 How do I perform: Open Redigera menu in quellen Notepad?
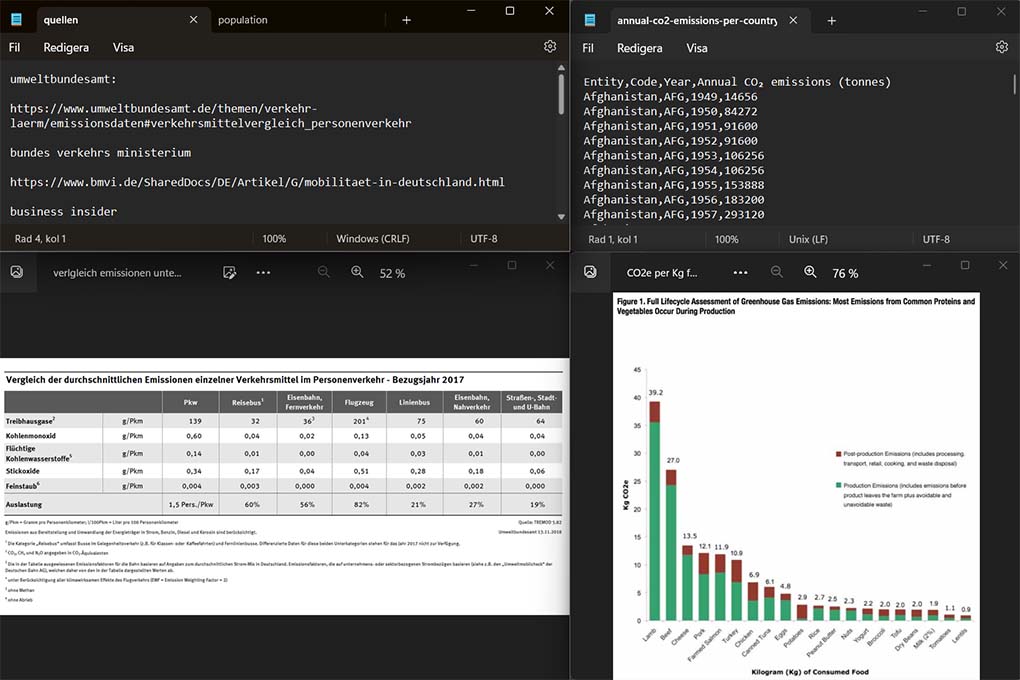66,47
